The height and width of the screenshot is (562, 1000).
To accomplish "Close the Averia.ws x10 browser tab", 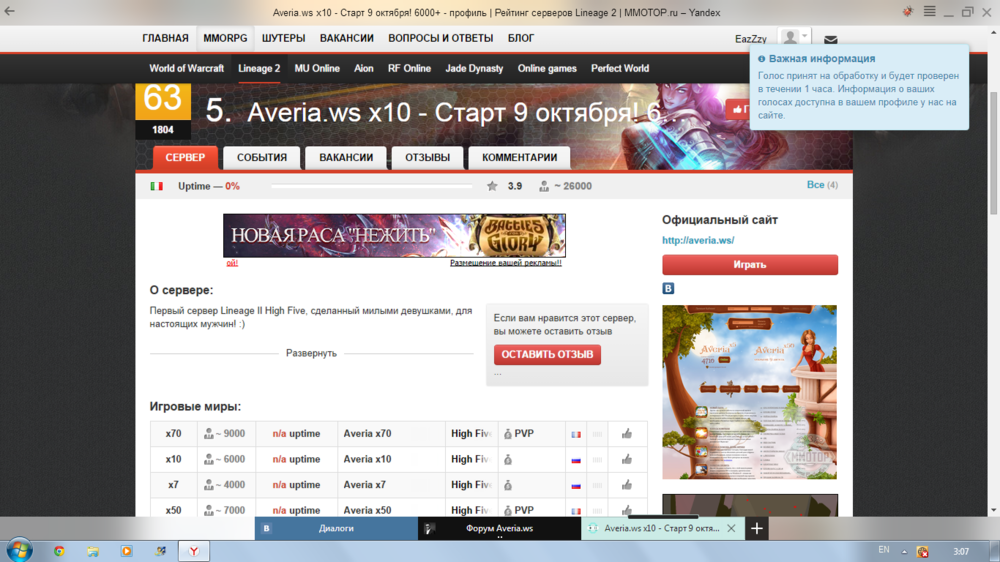I will (x=731, y=528).
